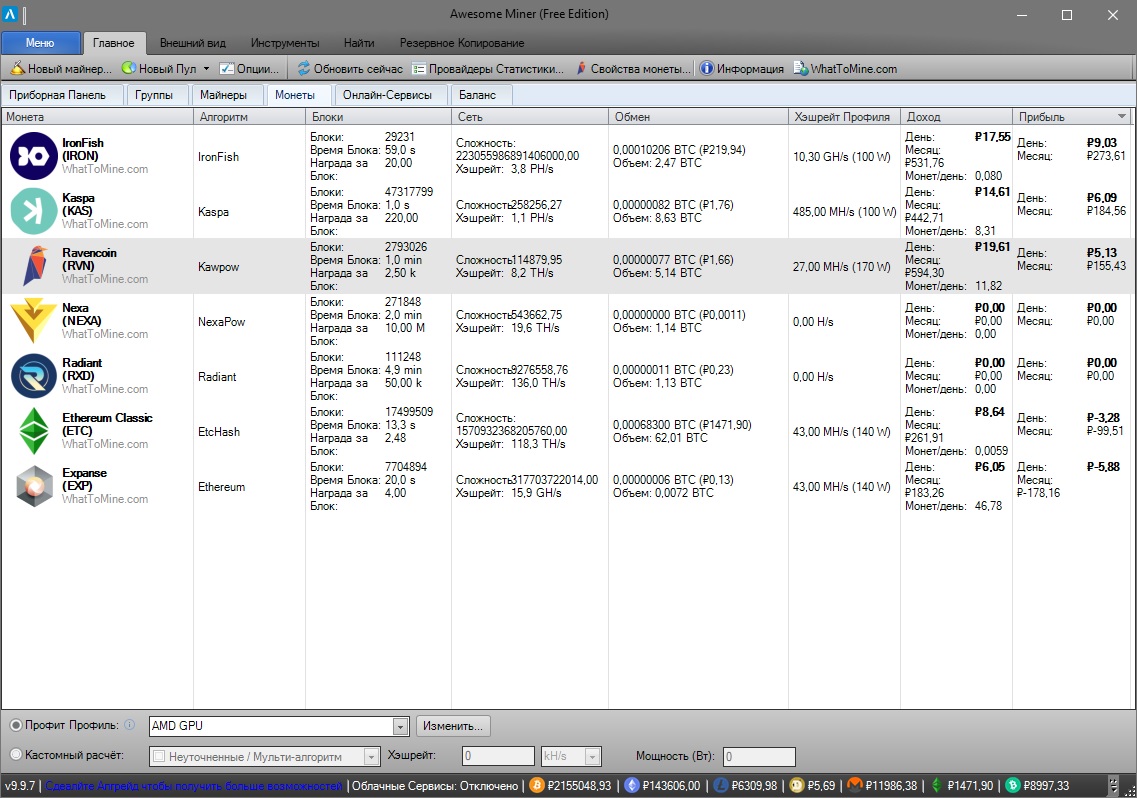Image resolution: width=1137 pixels, height=798 pixels.
Task: Click the Statistics Providers icon
Action: 418,69
